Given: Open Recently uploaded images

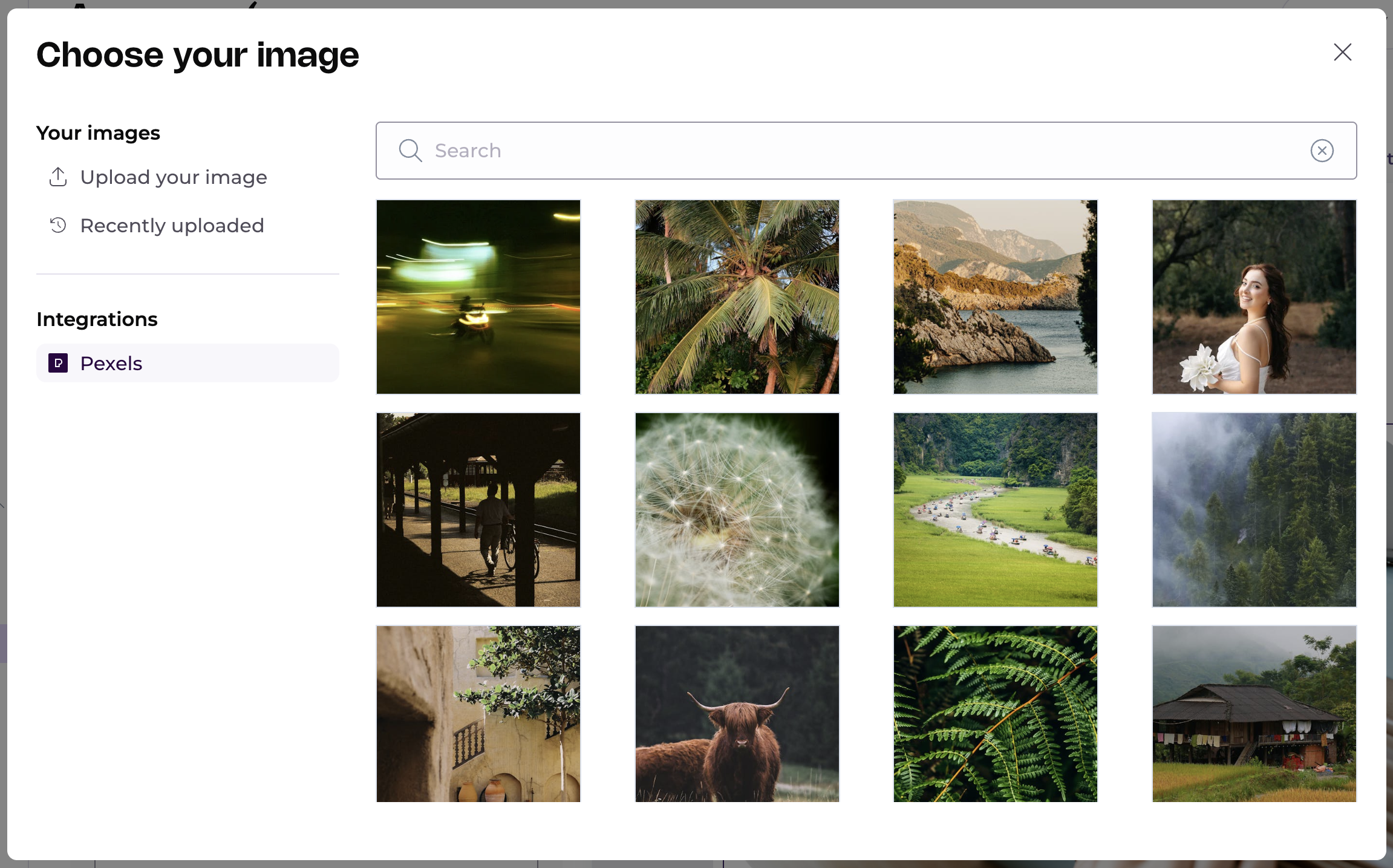Looking at the screenshot, I should coord(172,226).
